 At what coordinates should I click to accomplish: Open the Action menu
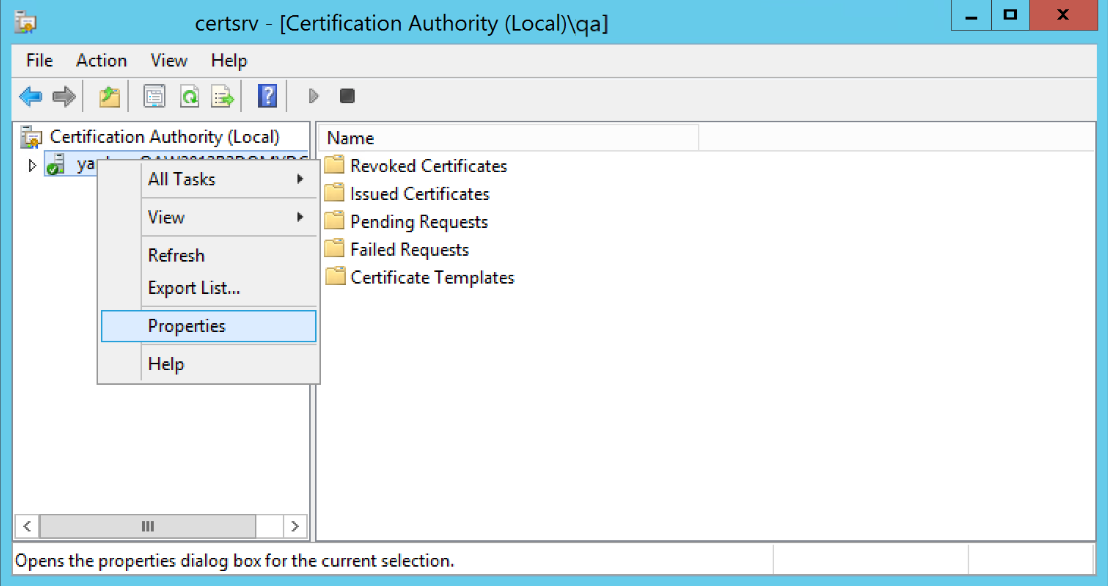point(101,60)
